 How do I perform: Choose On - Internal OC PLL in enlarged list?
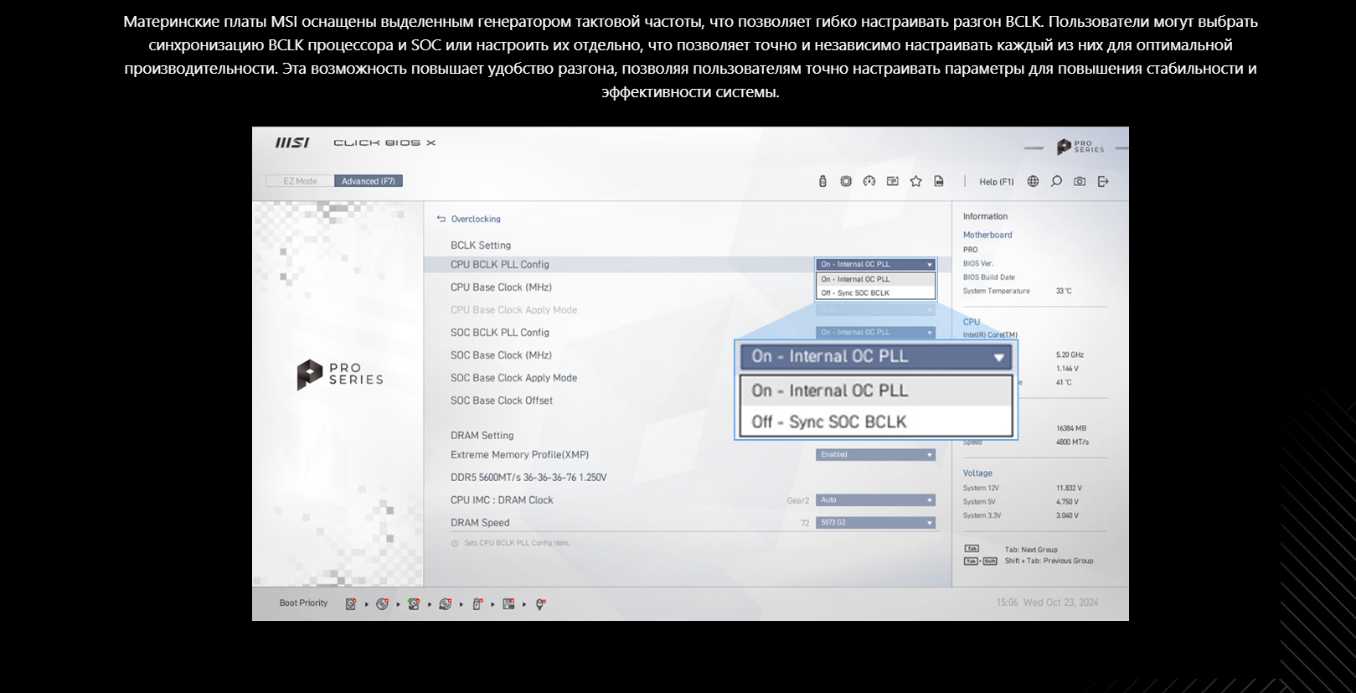coord(876,391)
